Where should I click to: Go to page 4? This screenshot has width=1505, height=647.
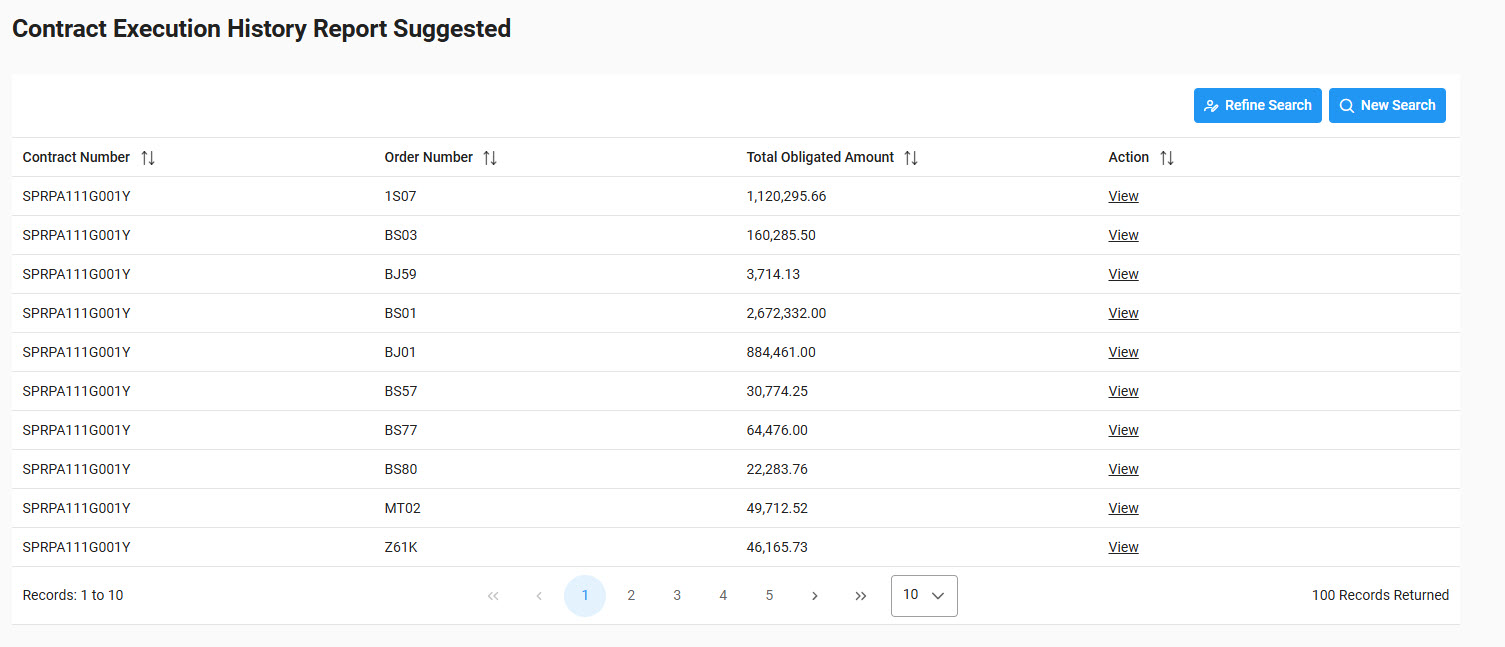point(723,596)
